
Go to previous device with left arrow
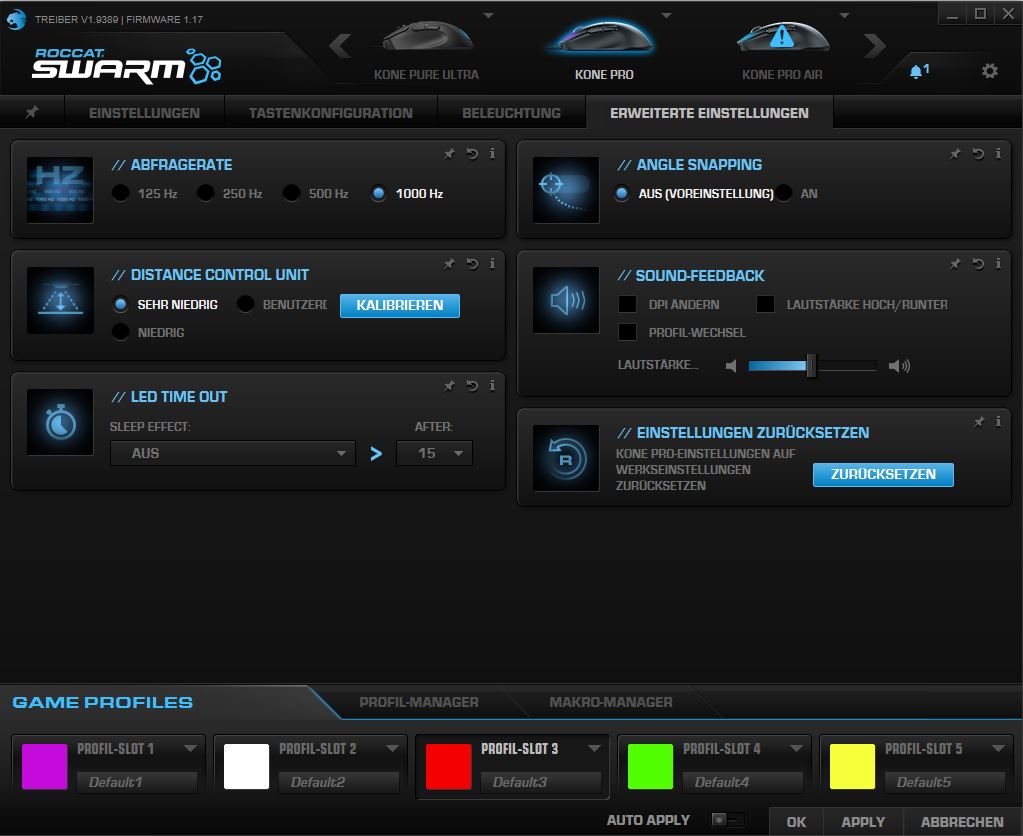point(340,46)
